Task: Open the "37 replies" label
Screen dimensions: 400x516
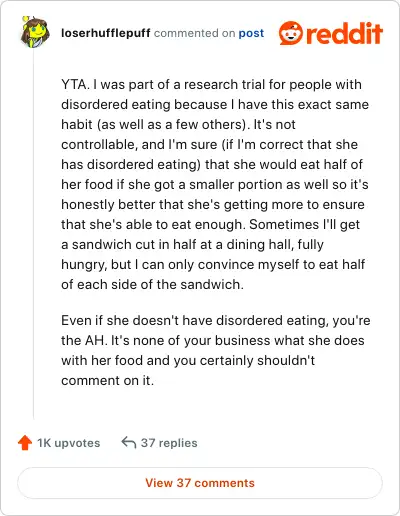Action: click(x=169, y=443)
